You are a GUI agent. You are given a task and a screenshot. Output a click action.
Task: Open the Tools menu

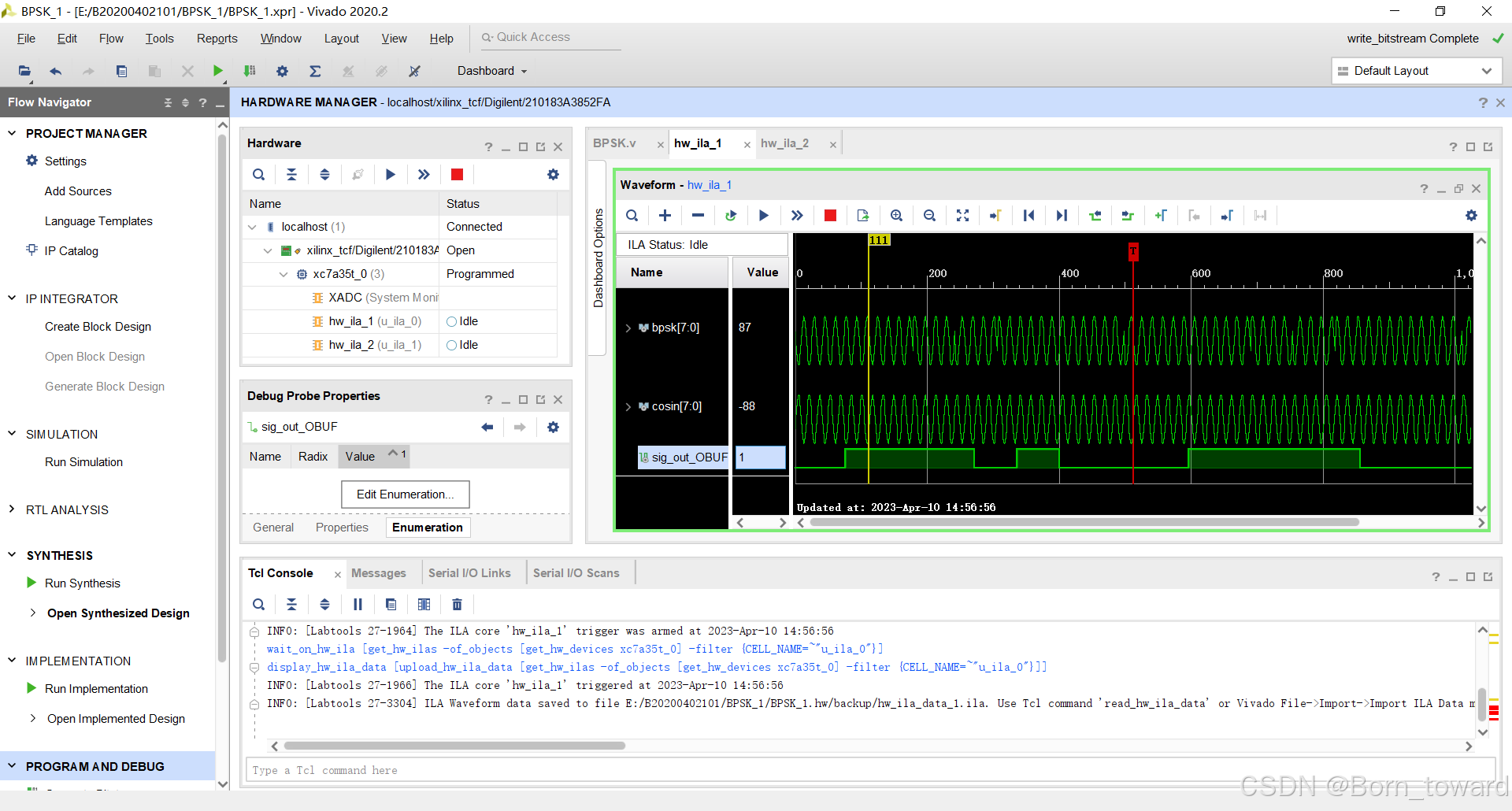click(159, 39)
